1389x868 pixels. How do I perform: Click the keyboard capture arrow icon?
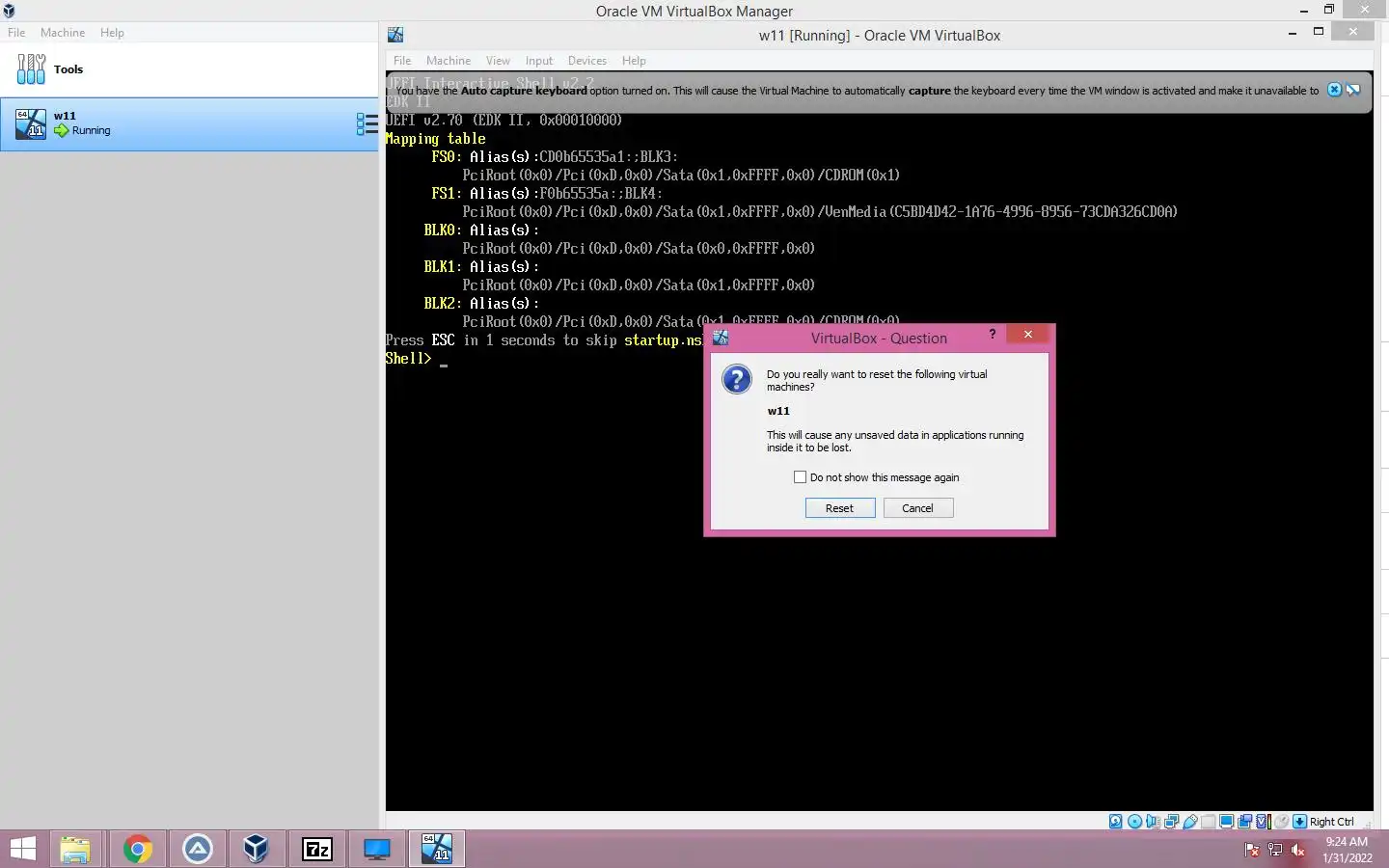(1300, 822)
